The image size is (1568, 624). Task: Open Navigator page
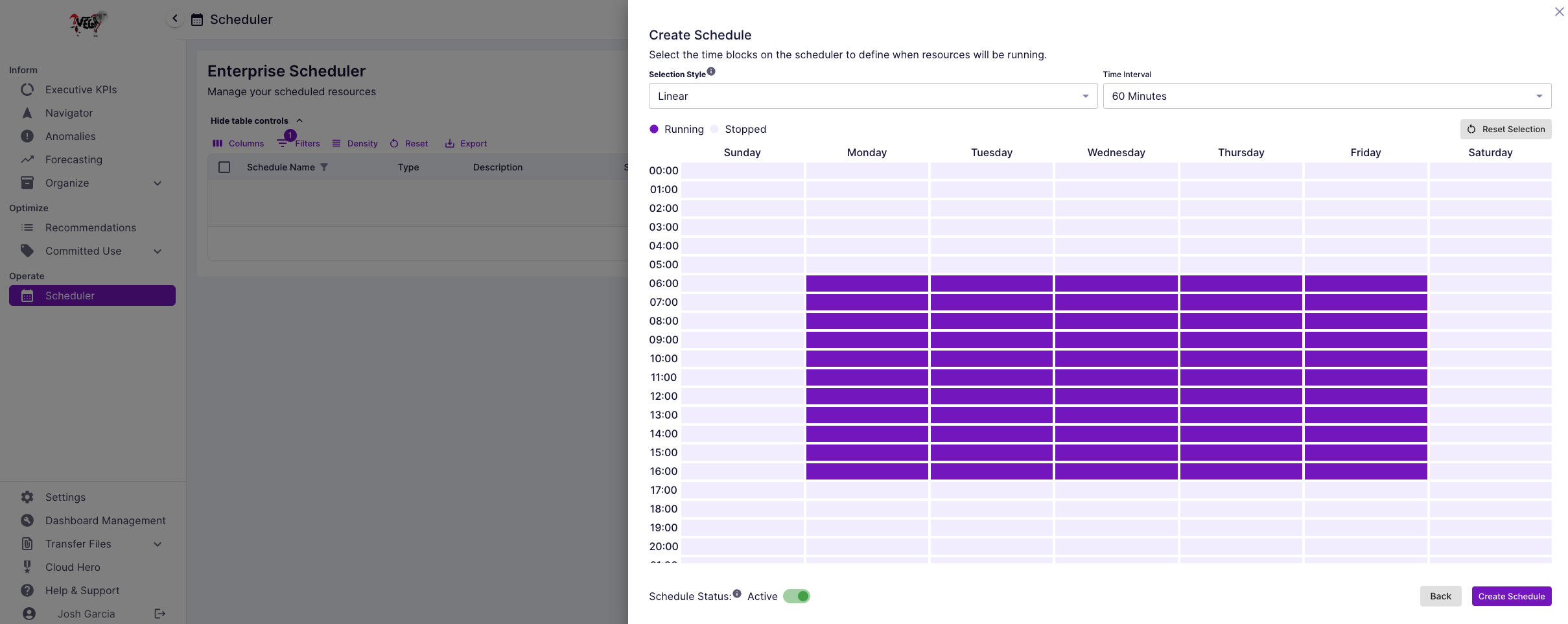[x=69, y=113]
